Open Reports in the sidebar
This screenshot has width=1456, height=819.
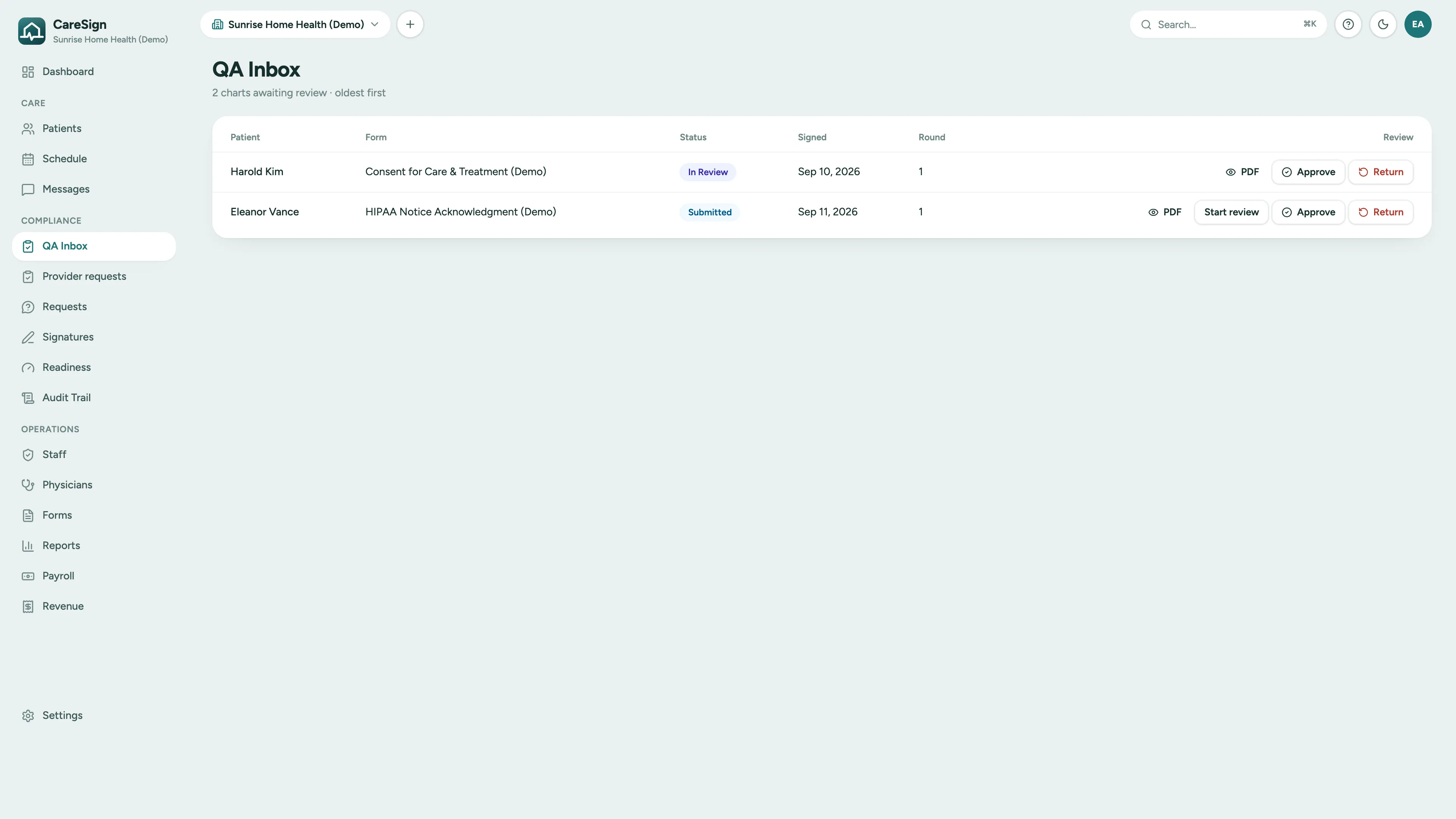click(94, 546)
